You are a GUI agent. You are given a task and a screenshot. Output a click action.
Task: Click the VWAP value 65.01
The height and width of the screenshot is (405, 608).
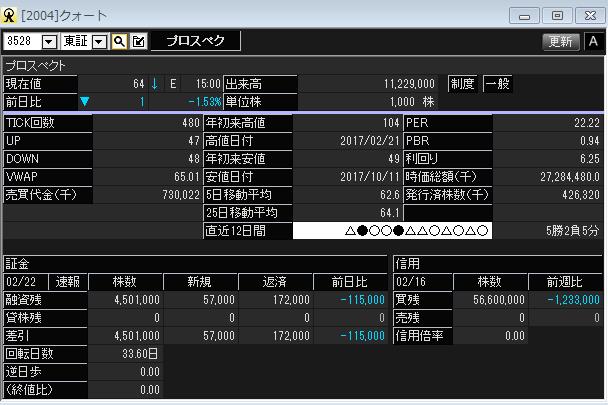[x=187, y=177]
